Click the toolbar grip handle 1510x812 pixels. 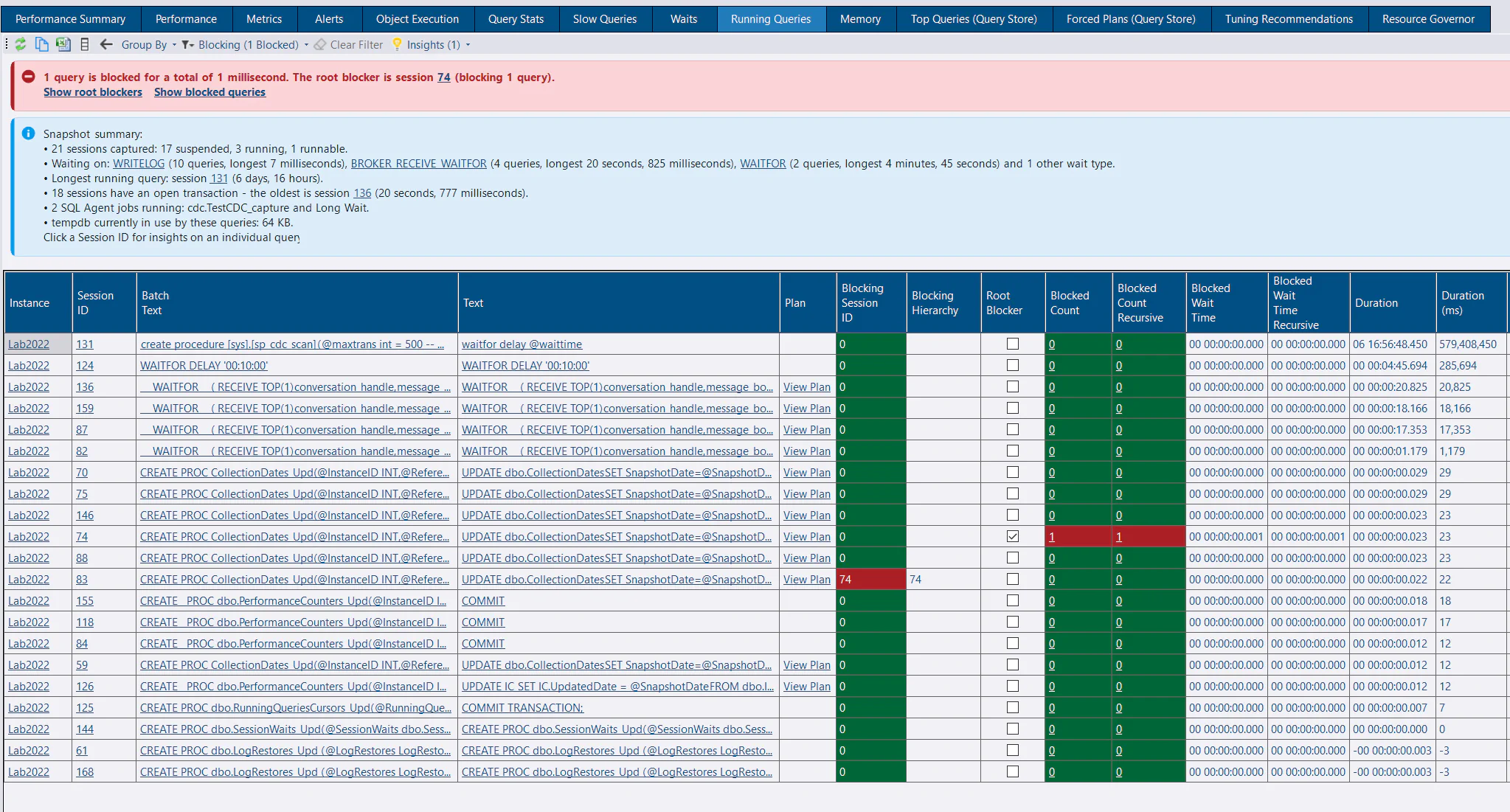[7, 44]
